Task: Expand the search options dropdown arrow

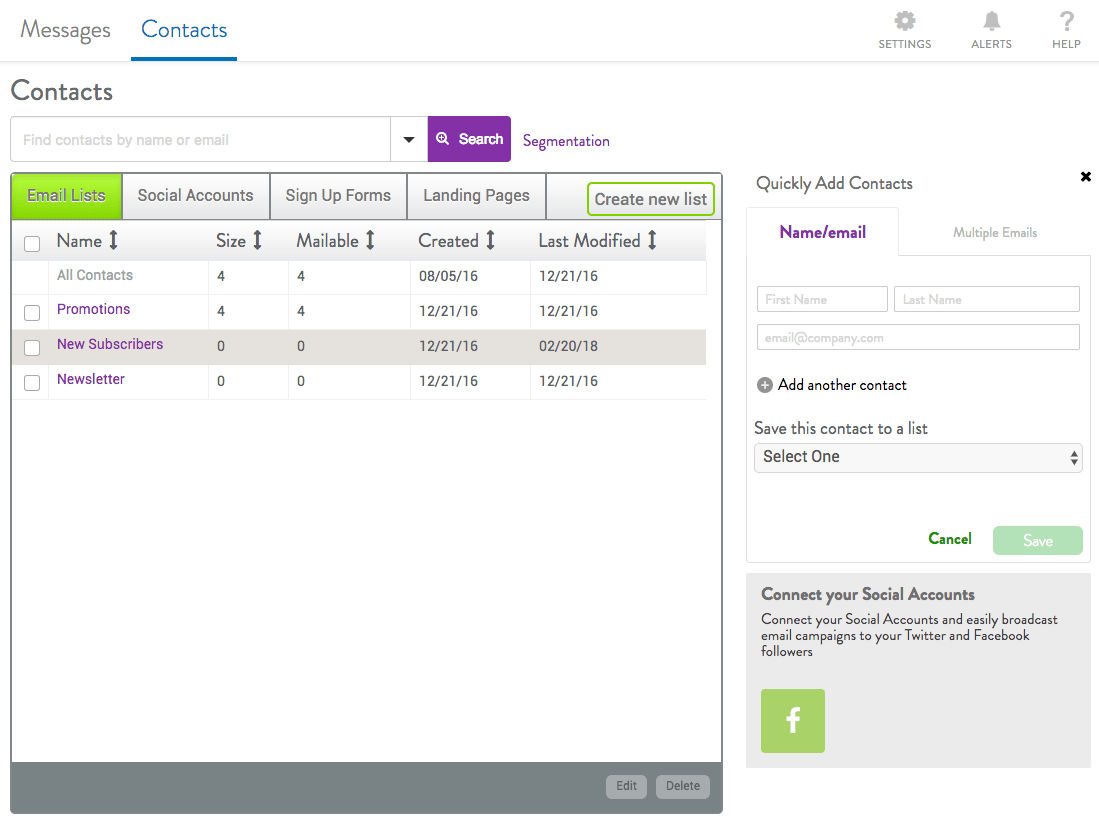Action: pos(409,140)
